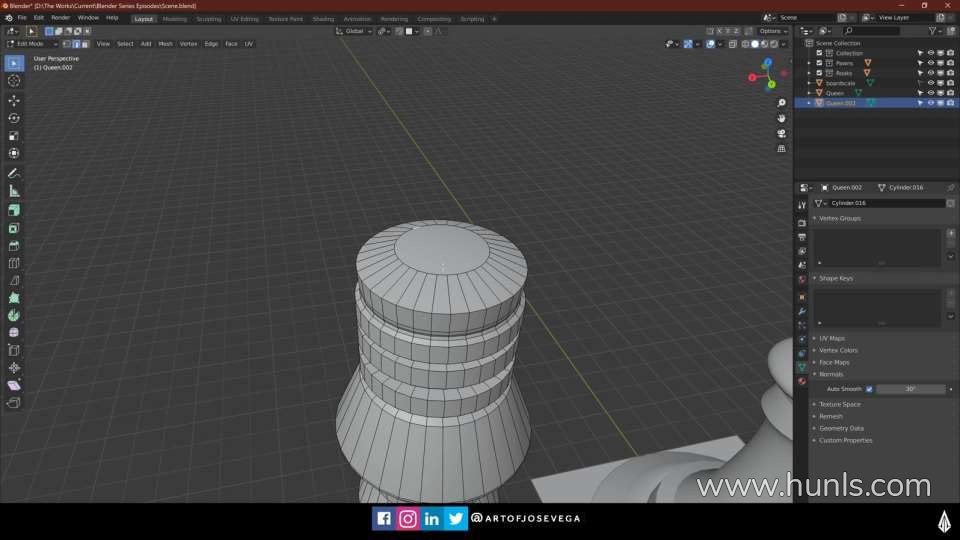Select the Select Box tool
The image size is (960, 540).
[14, 63]
